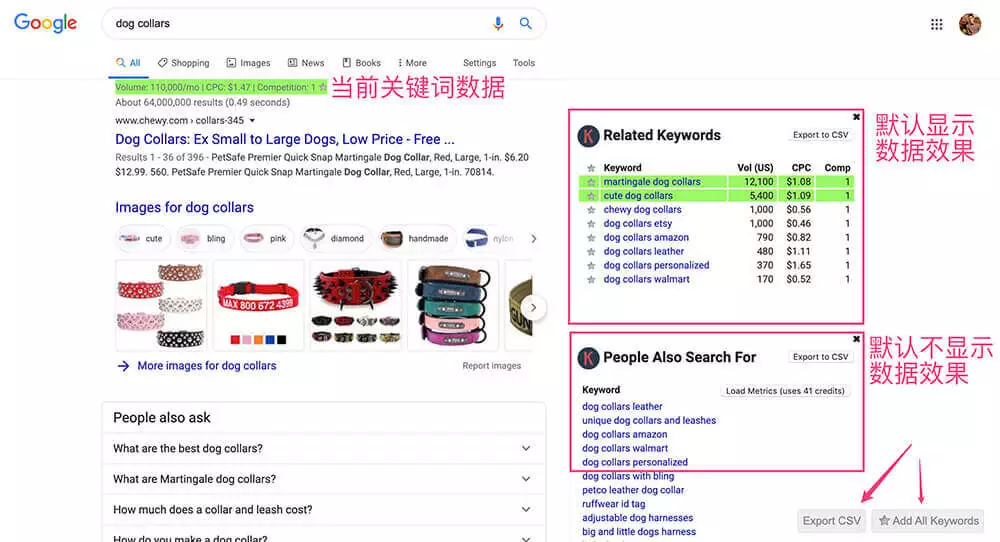Image resolution: width=1000 pixels, height=542 pixels.
Task: Switch to the All tab
Action: (128, 62)
